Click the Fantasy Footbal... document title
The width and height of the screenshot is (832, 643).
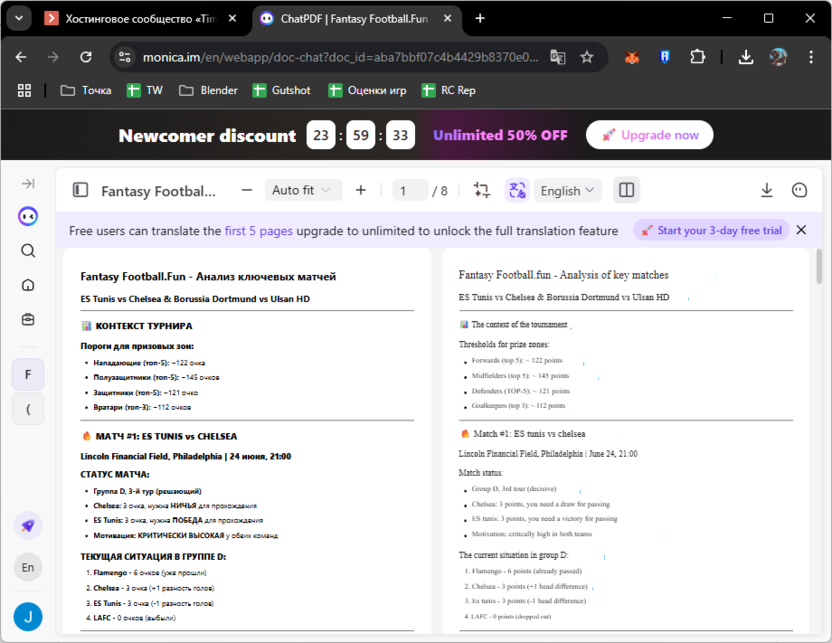(159, 191)
